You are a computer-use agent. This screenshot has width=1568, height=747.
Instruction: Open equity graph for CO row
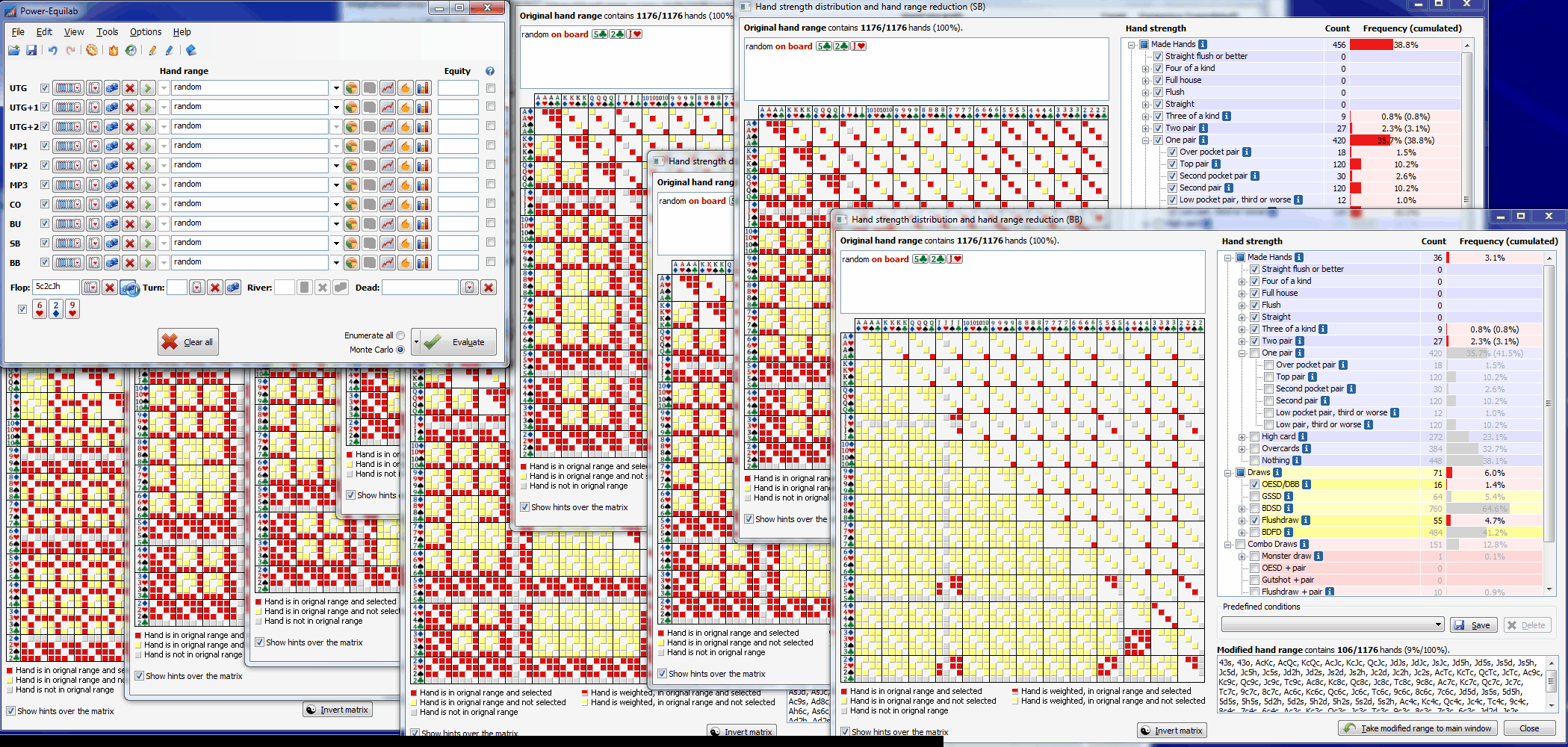388,205
